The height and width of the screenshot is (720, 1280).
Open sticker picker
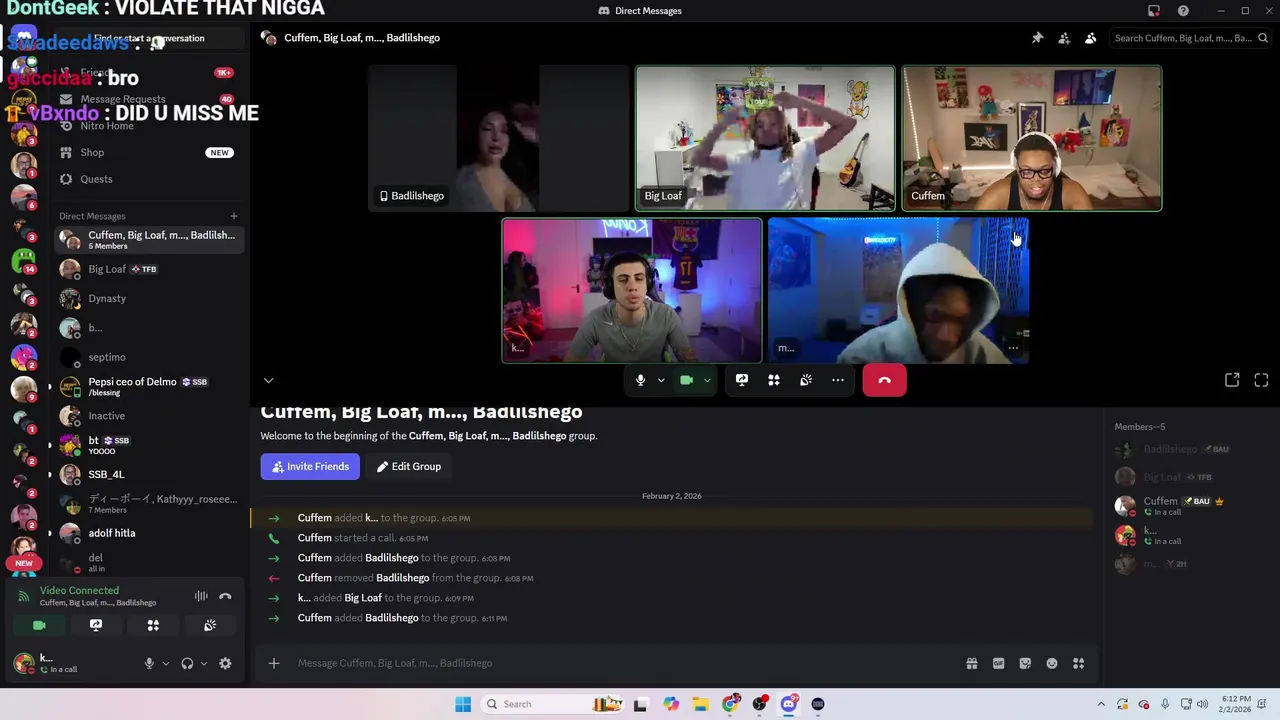point(1025,663)
